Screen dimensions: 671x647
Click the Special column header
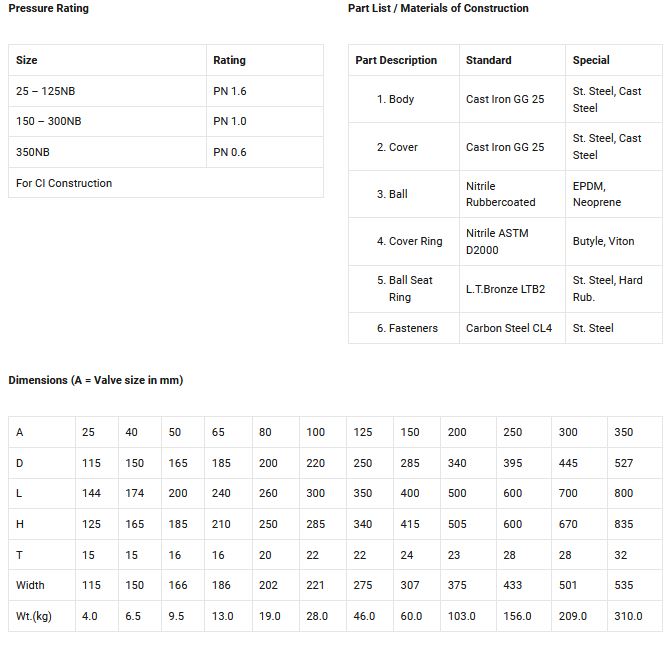[591, 60]
